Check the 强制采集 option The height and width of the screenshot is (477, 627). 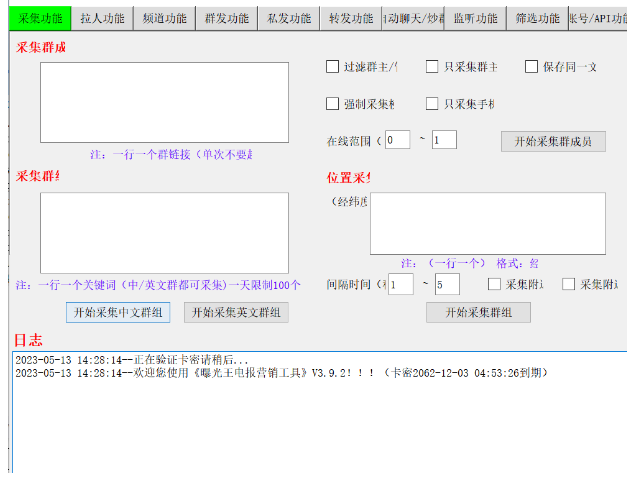pyautogui.click(x=333, y=104)
